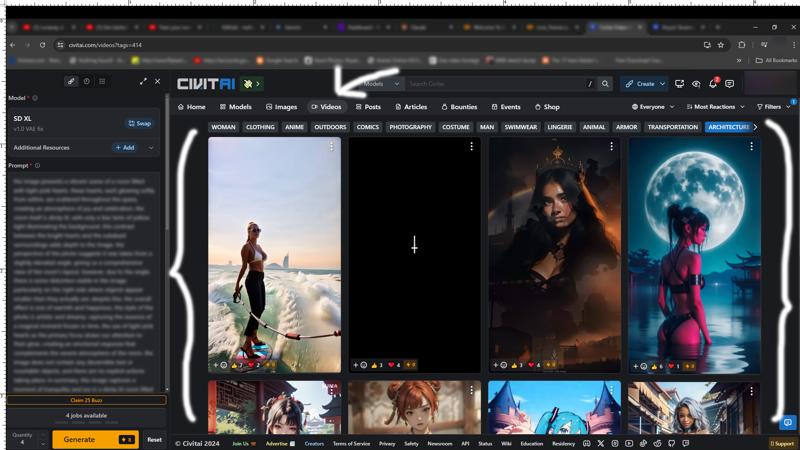Go to the Bounties tab
800x450 pixels.
pyautogui.click(x=459, y=107)
